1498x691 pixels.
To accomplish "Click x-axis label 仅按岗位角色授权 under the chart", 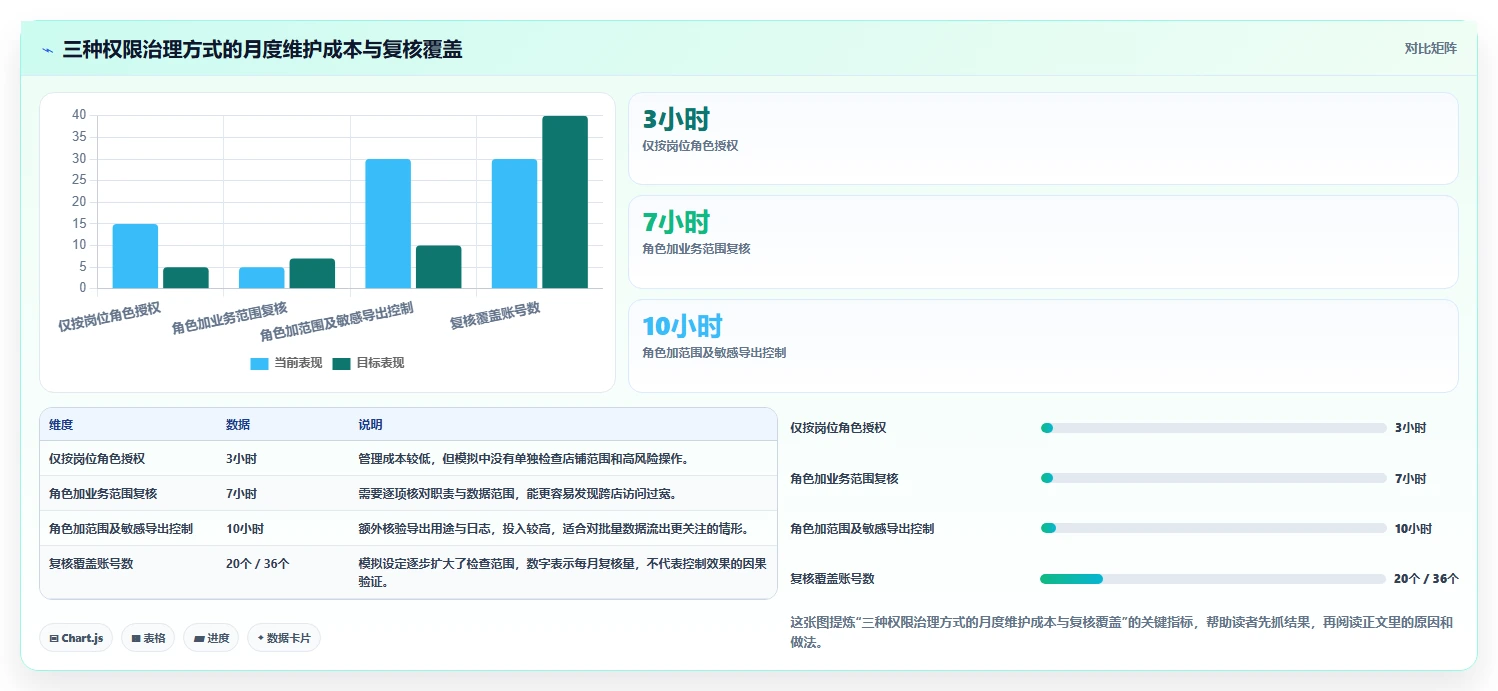I will (109, 315).
